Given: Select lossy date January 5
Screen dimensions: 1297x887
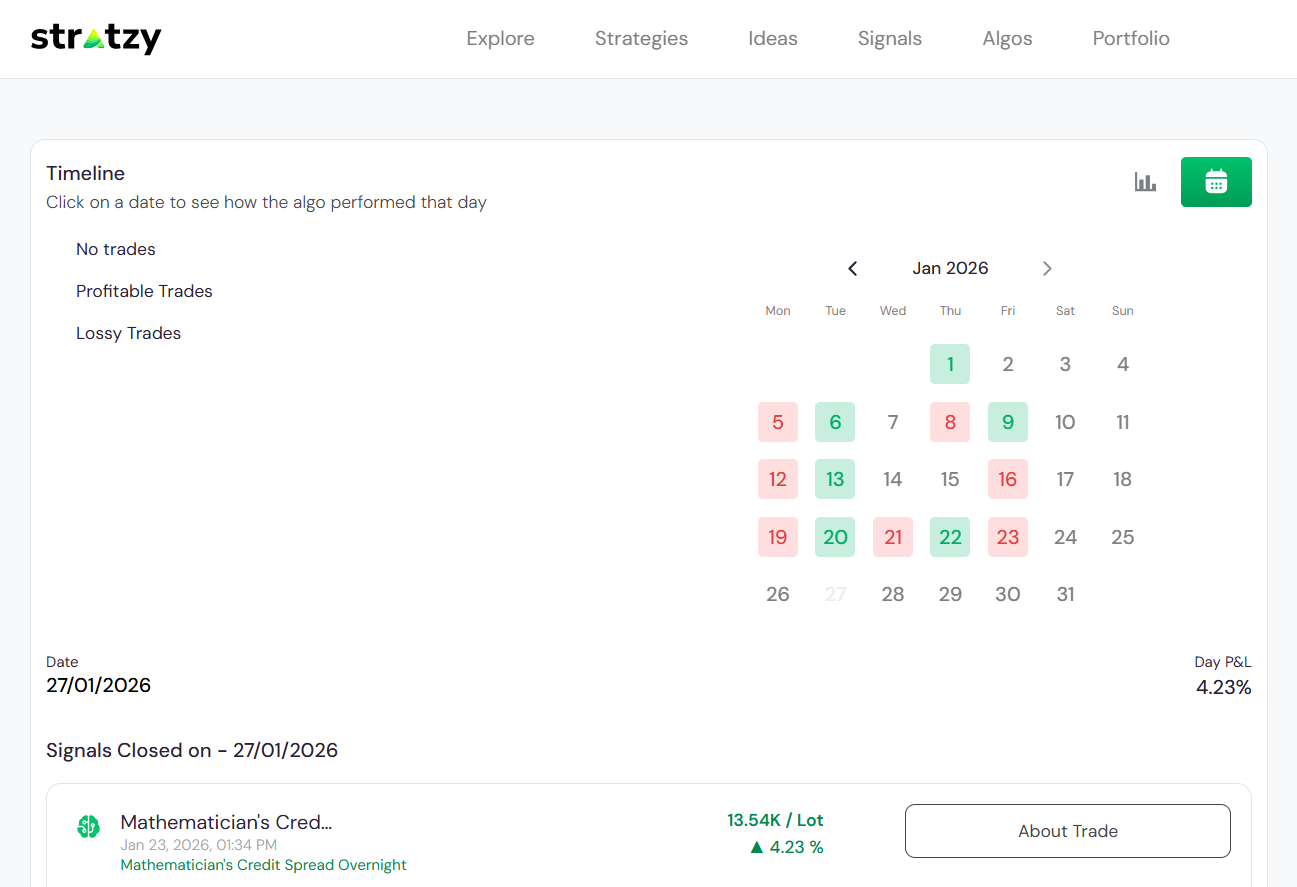Looking at the screenshot, I should tap(777, 422).
